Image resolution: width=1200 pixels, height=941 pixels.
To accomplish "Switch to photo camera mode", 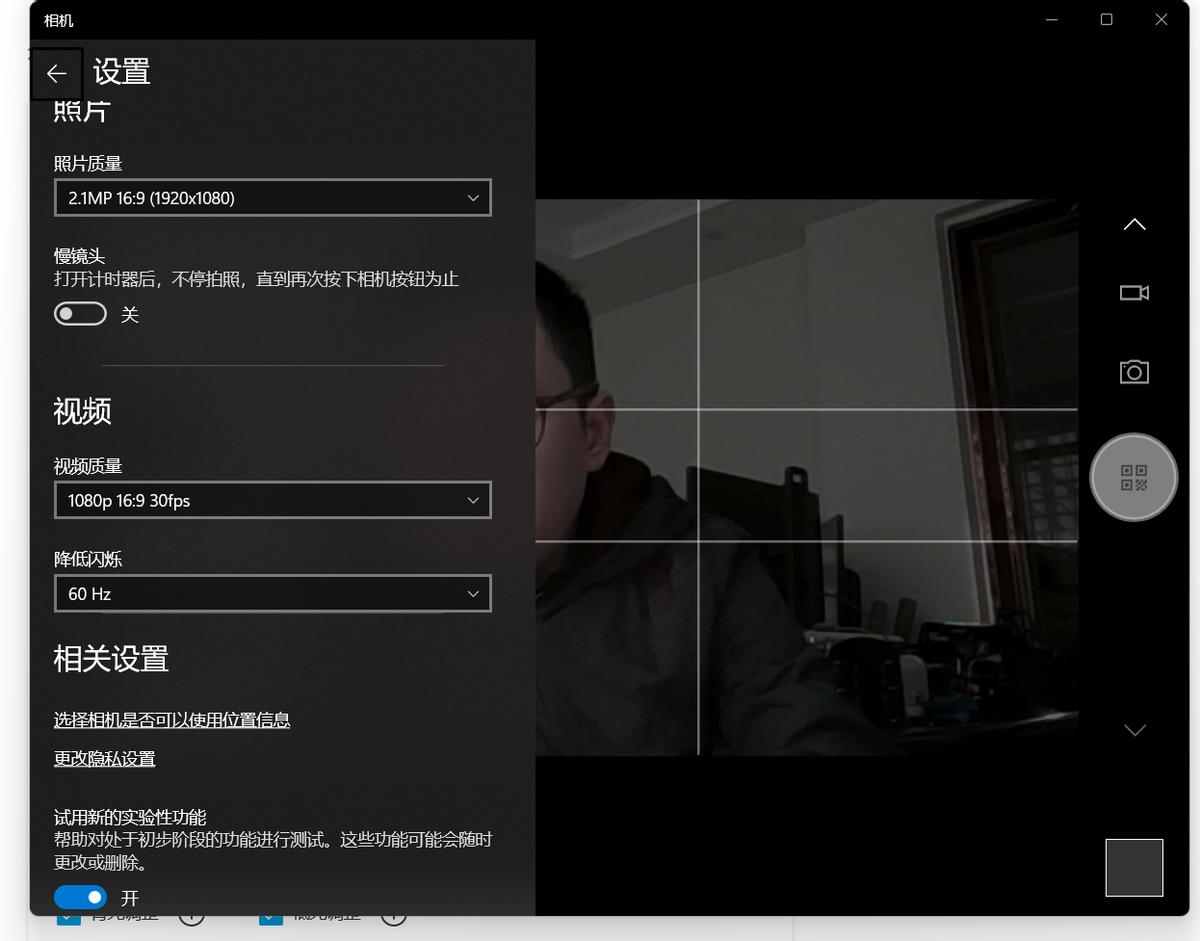I will point(1134,372).
